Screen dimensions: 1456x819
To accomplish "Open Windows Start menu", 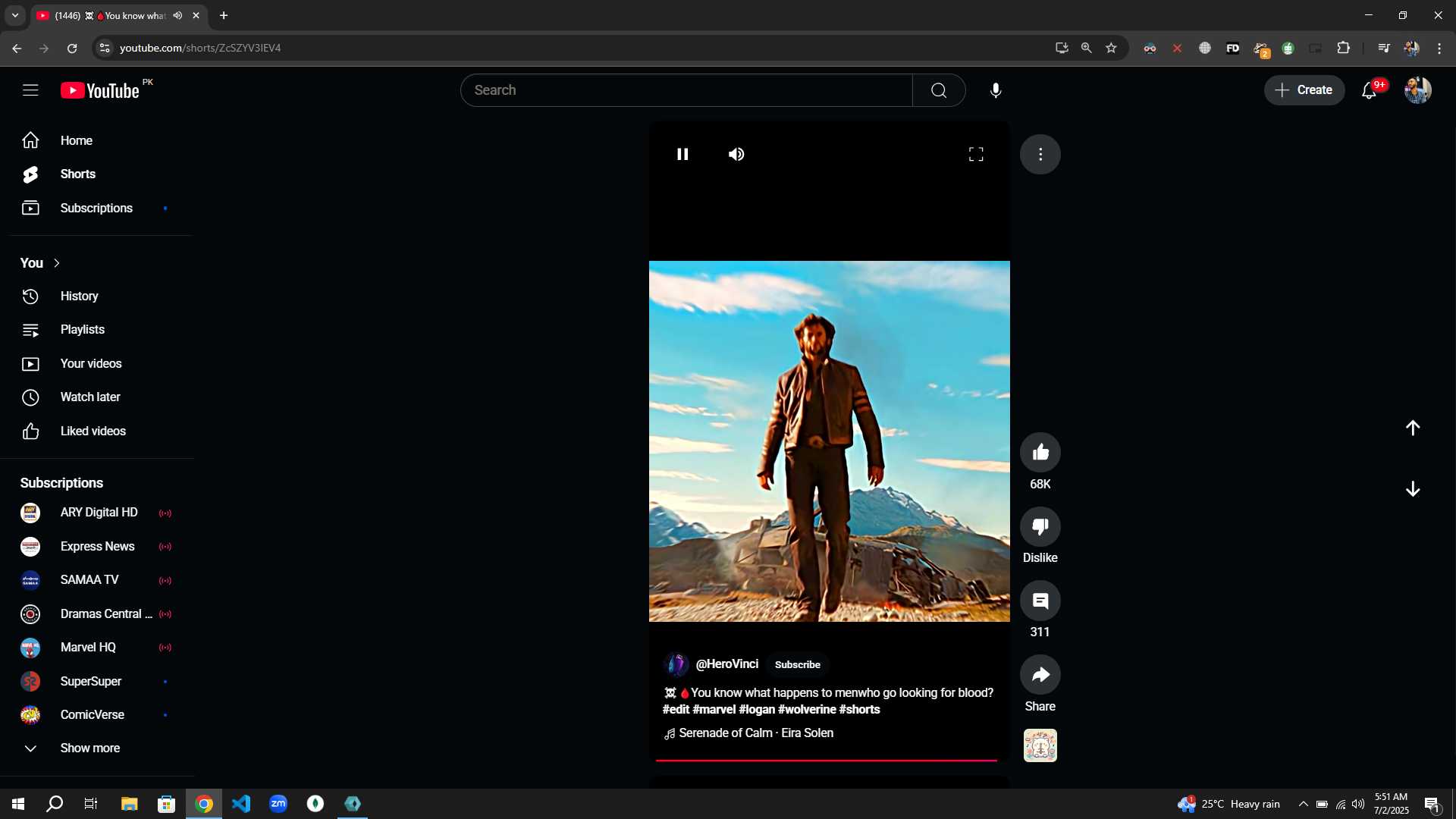I will tap(18, 804).
